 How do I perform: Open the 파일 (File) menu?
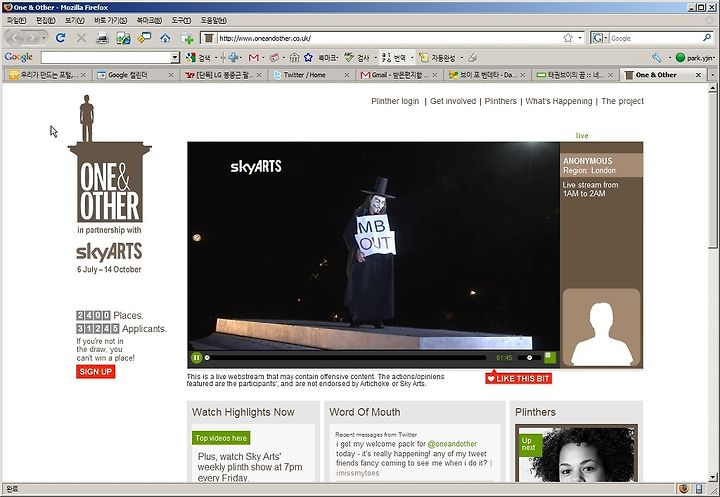(16, 20)
